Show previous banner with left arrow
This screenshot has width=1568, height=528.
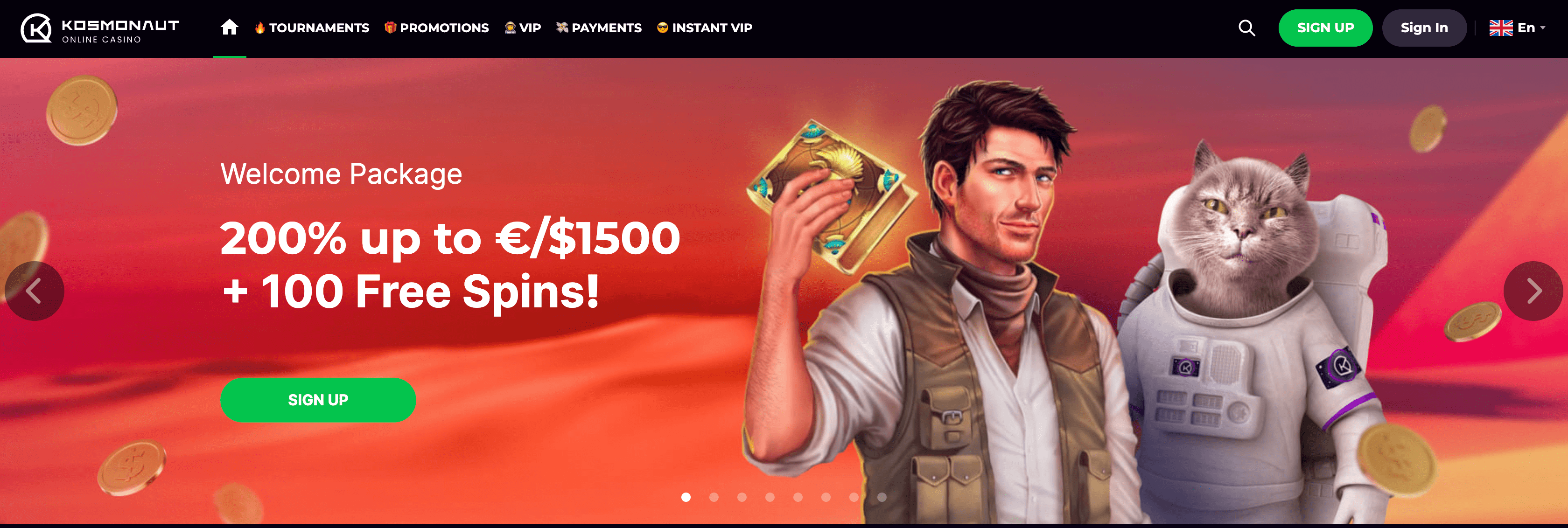pyautogui.click(x=34, y=291)
